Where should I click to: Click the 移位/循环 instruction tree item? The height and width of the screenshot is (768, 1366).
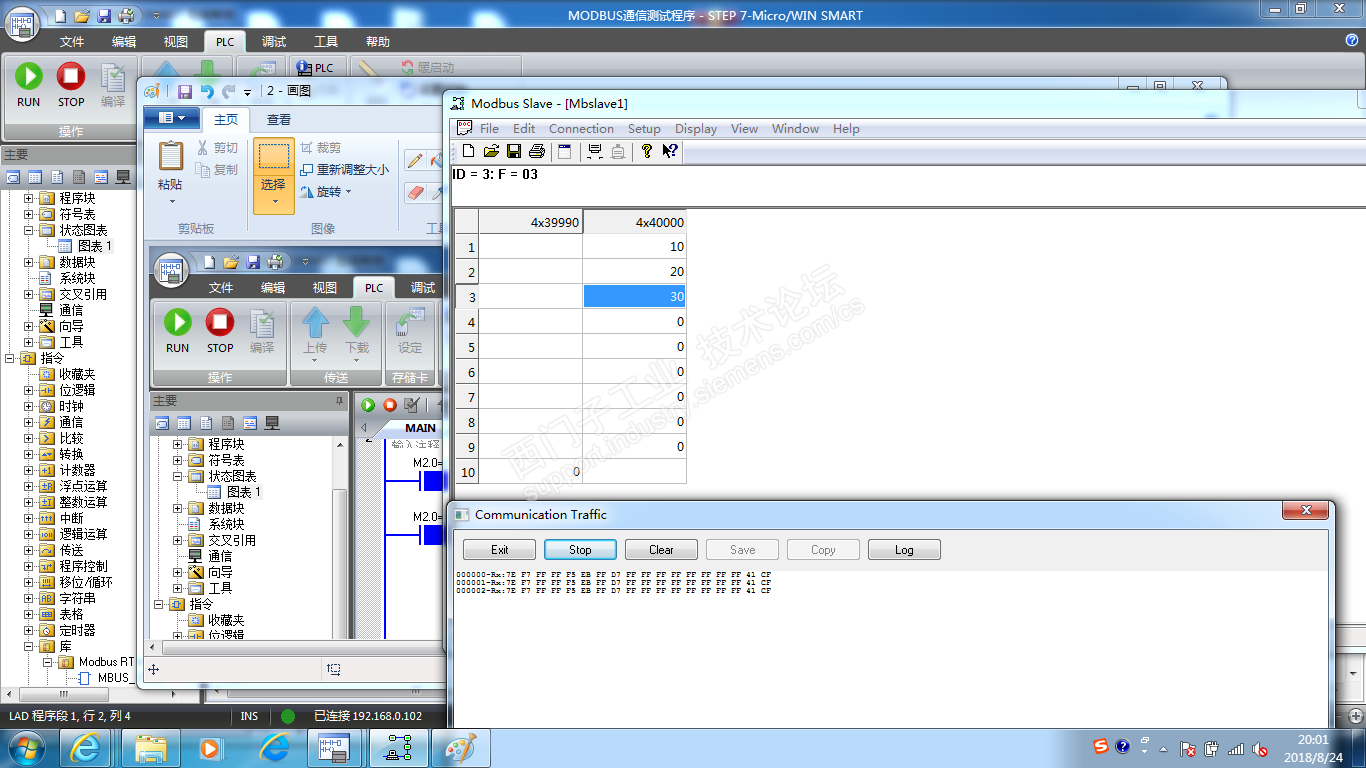[85, 582]
